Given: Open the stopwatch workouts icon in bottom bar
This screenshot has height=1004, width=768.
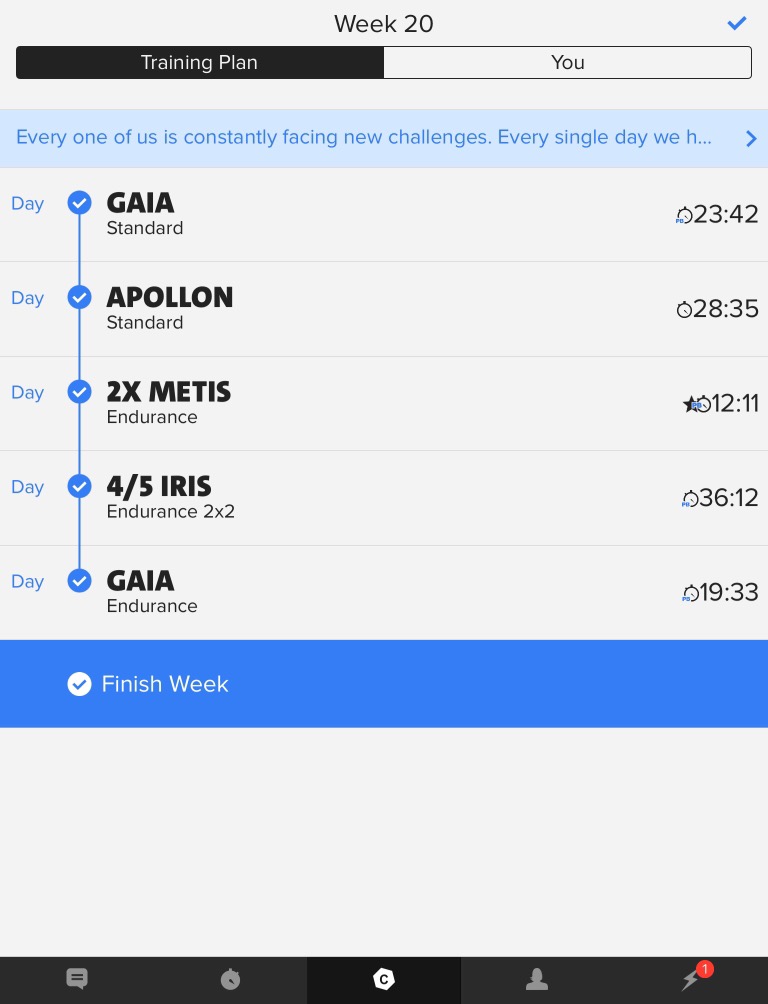Looking at the screenshot, I should tap(230, 979).
